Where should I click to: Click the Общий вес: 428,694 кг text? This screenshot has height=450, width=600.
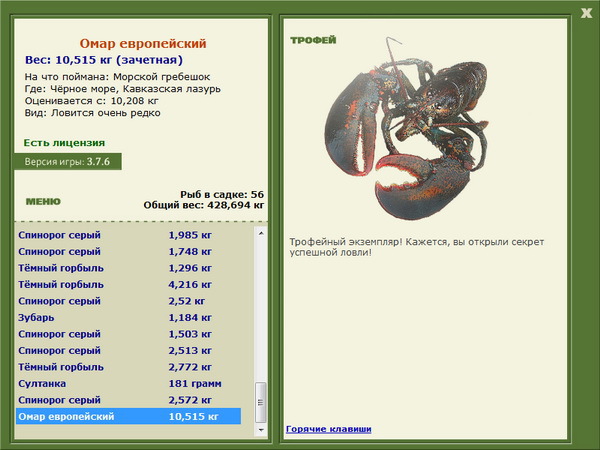[x=204, y=205]
